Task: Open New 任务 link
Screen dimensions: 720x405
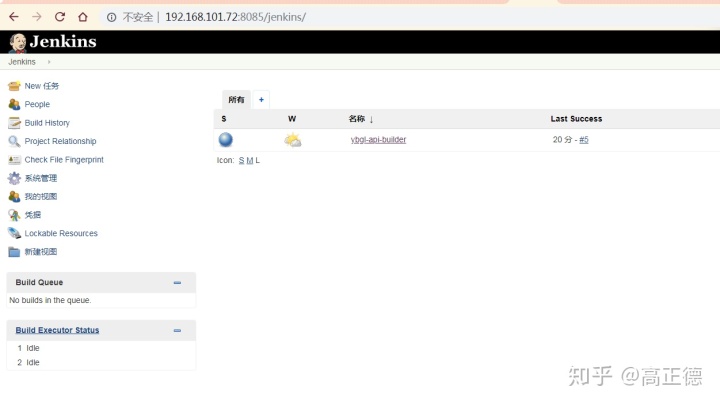Action: coord(42,86)
